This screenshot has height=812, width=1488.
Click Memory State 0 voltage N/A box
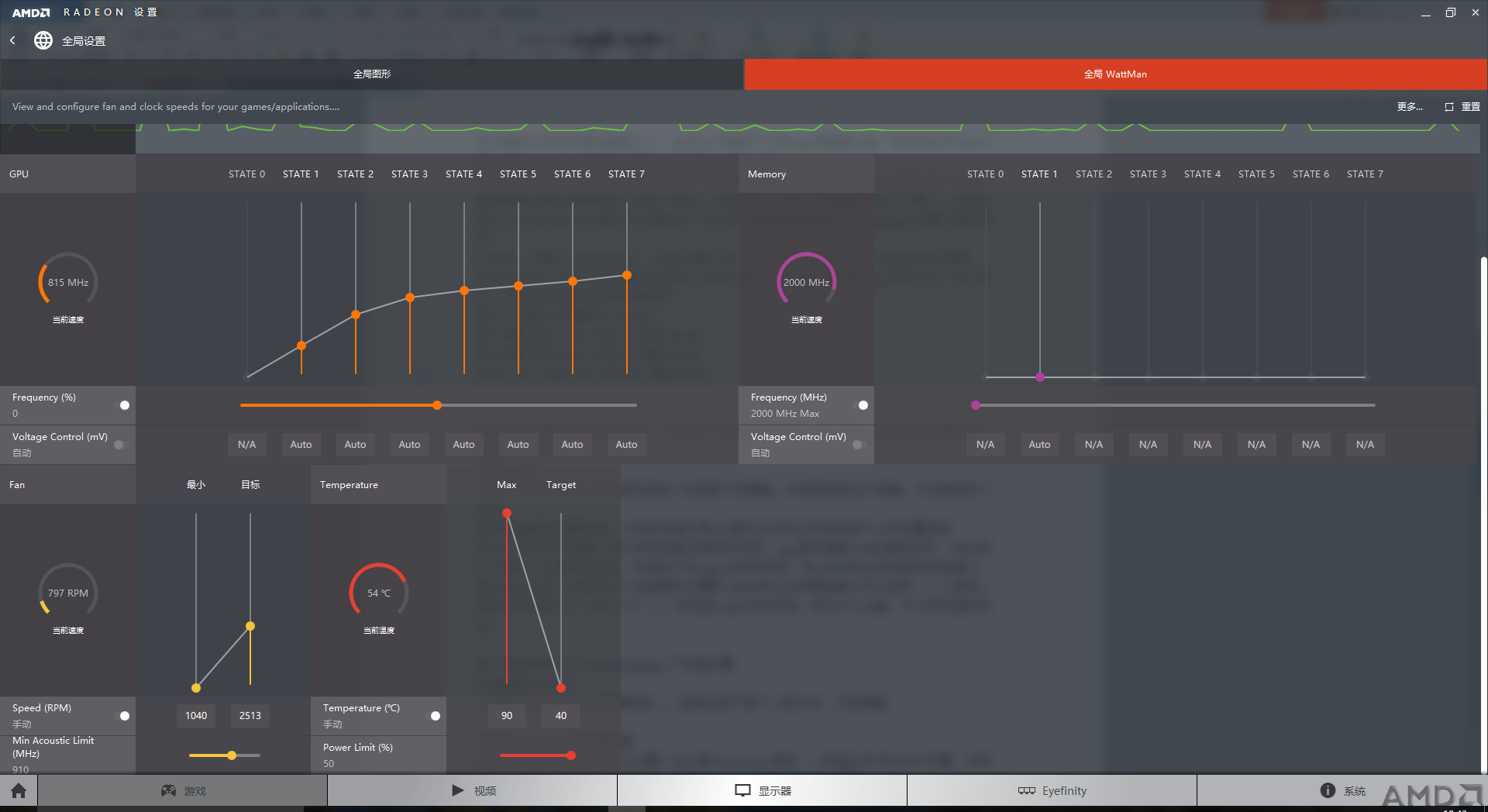pos(986,445)
